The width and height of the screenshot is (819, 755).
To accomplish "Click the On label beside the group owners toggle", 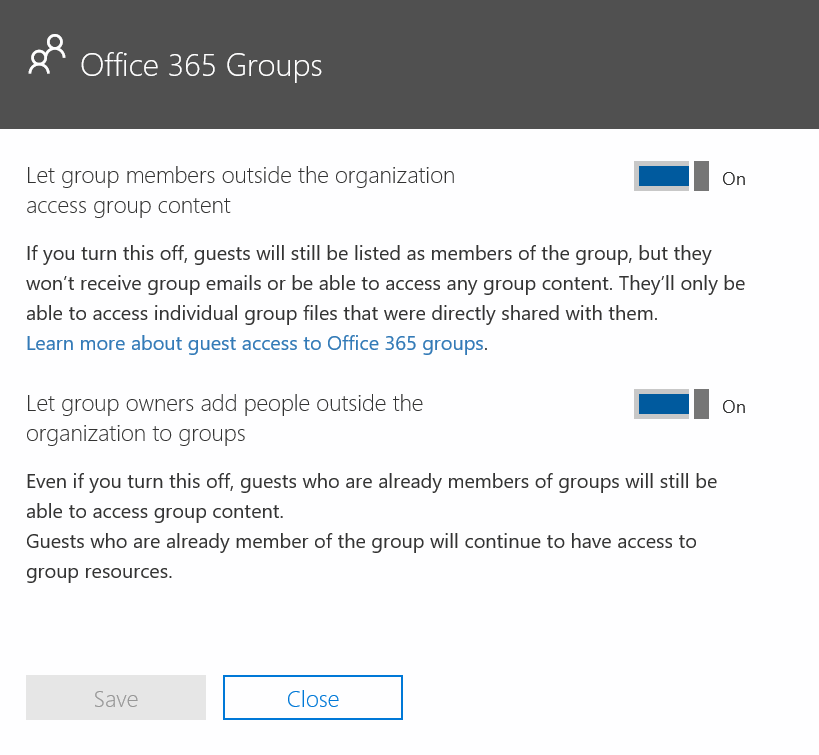I will (733, 406).
